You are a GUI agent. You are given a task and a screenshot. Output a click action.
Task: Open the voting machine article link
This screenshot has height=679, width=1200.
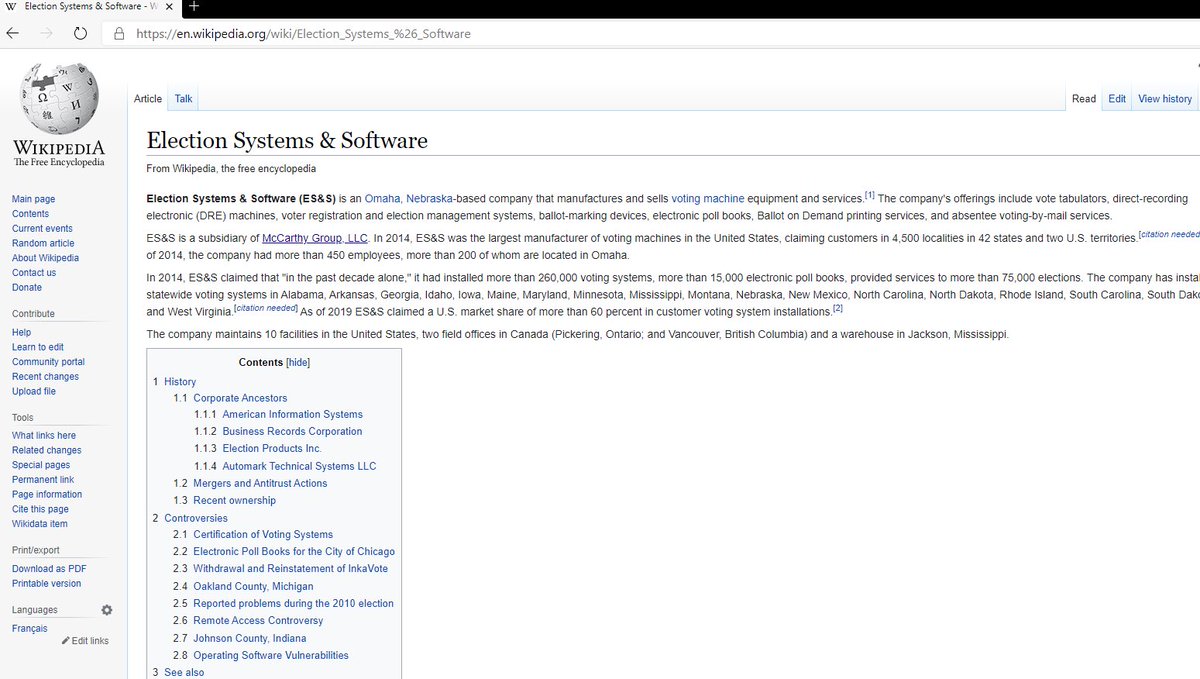tap(708, 199)
